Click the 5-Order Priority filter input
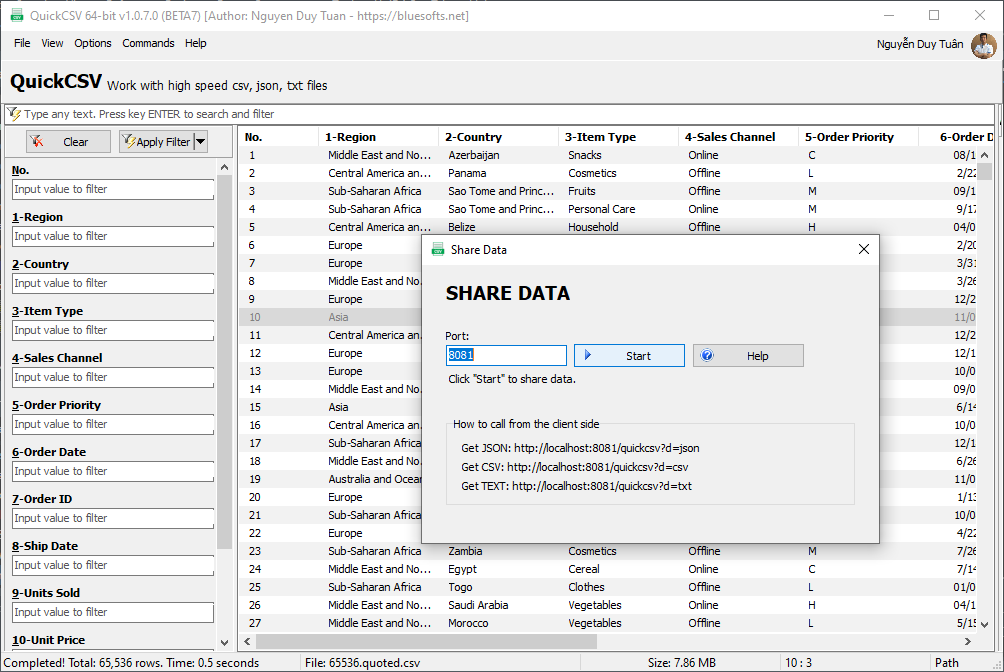Image resolution: width=1004 pixels, height=672 pixels. click(x=113, y=424)
